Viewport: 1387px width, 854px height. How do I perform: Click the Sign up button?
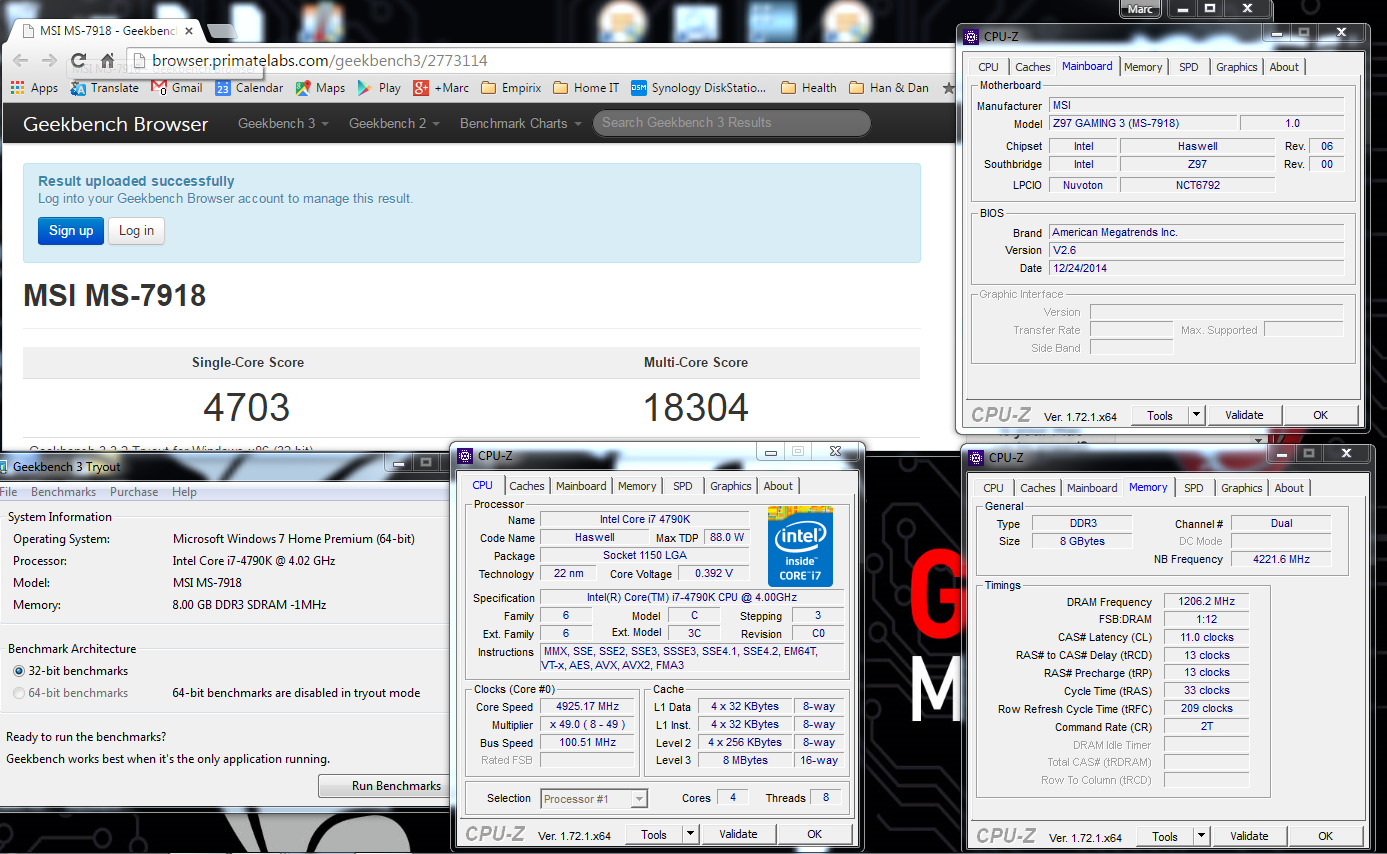[x=71, y=230]
